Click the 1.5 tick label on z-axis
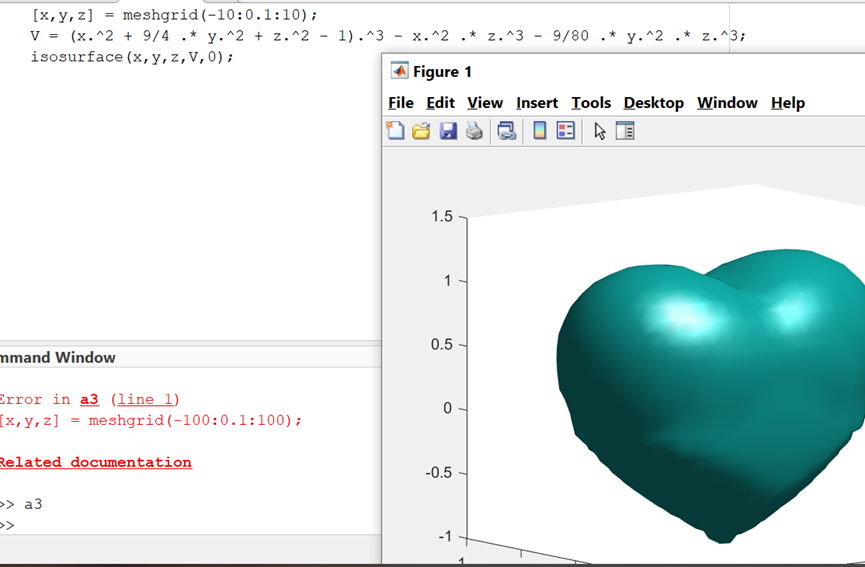The width and height of the screenshot is (865, 567). (442, 216)
